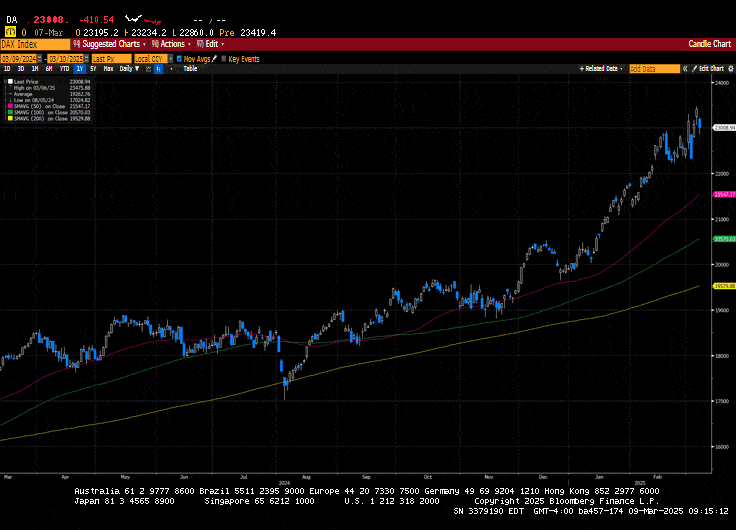Enable the Key Events checkbox
Image resolution: width=736 pixels, height=530 pixels.
coord(224,59)
